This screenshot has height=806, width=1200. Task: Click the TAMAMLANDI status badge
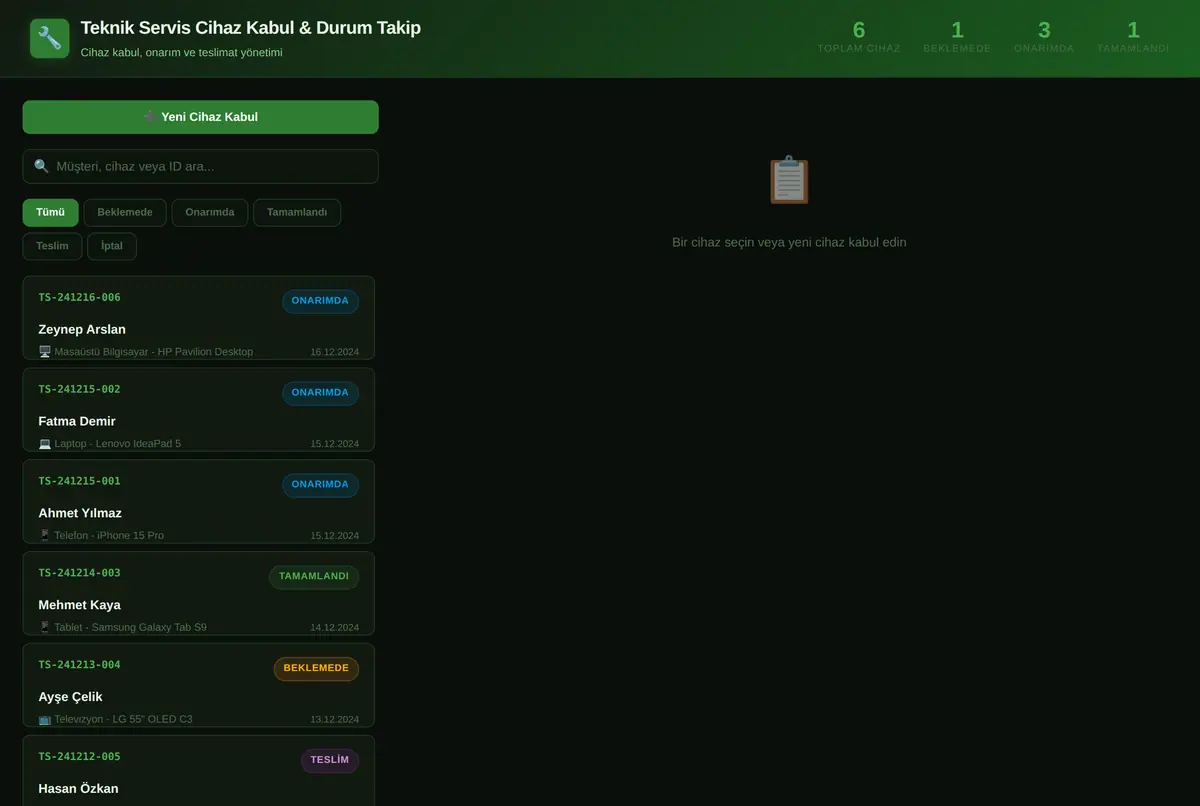pos(314,577)
